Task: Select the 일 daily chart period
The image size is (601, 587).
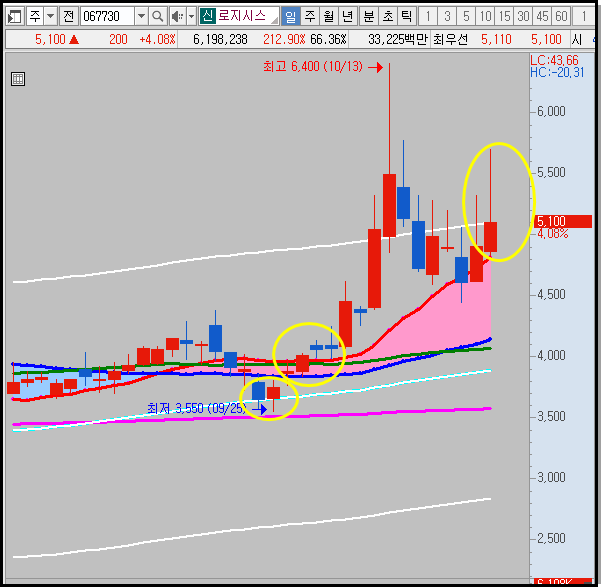Action: (x=291, y=16)
